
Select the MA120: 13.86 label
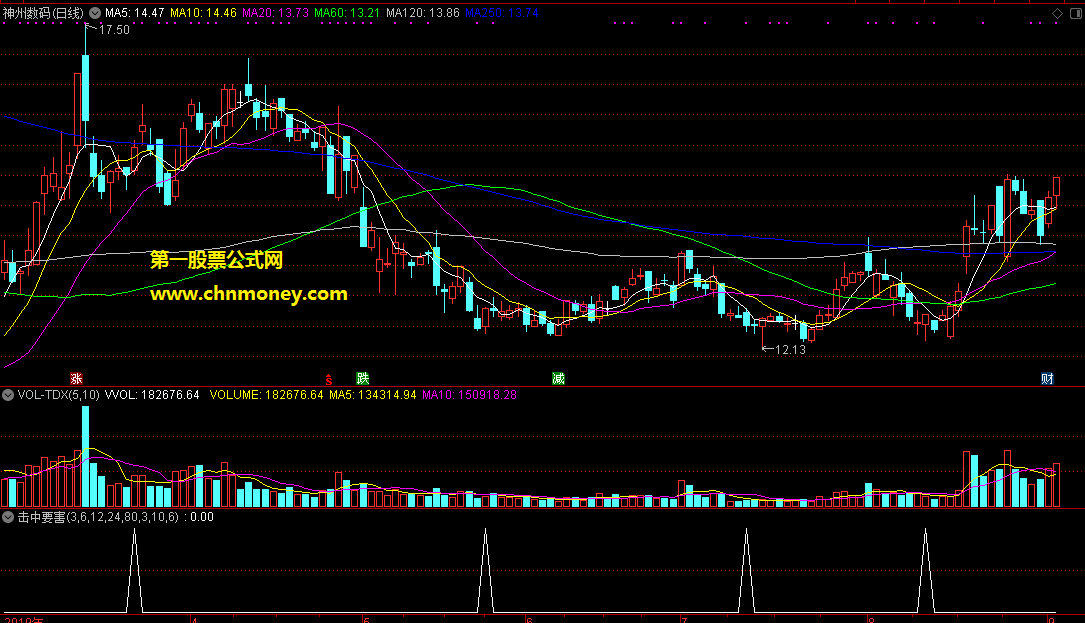click(423, 13)
